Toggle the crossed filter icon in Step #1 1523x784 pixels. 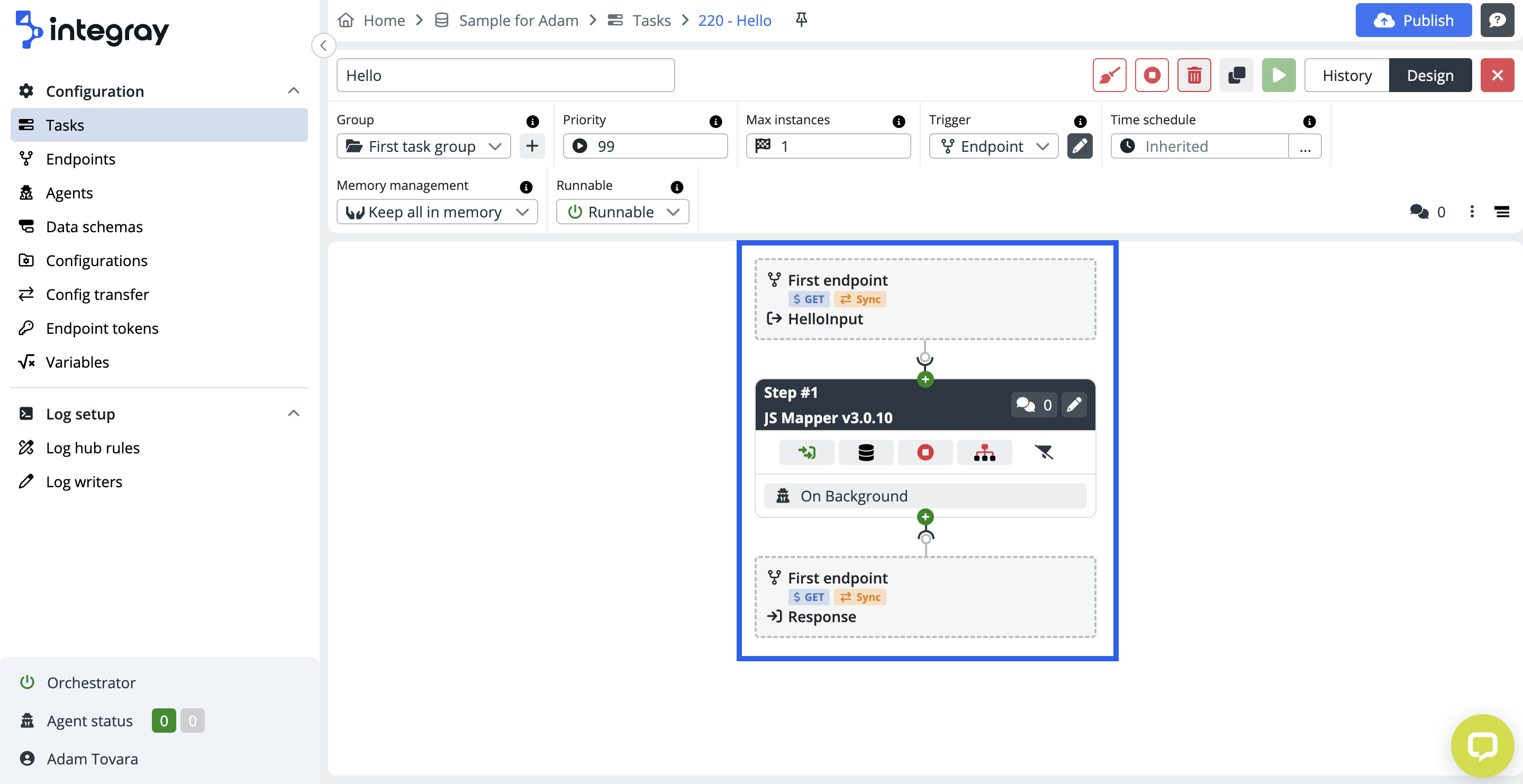1044,452
